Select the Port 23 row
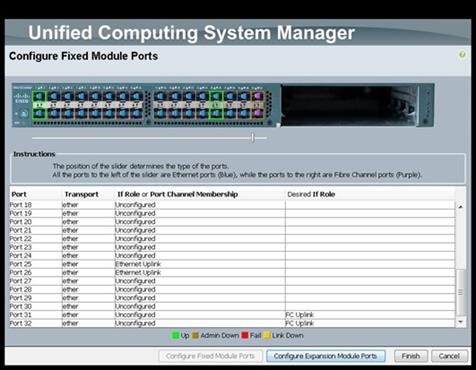476x370 pixels. (x=232, y=247)
